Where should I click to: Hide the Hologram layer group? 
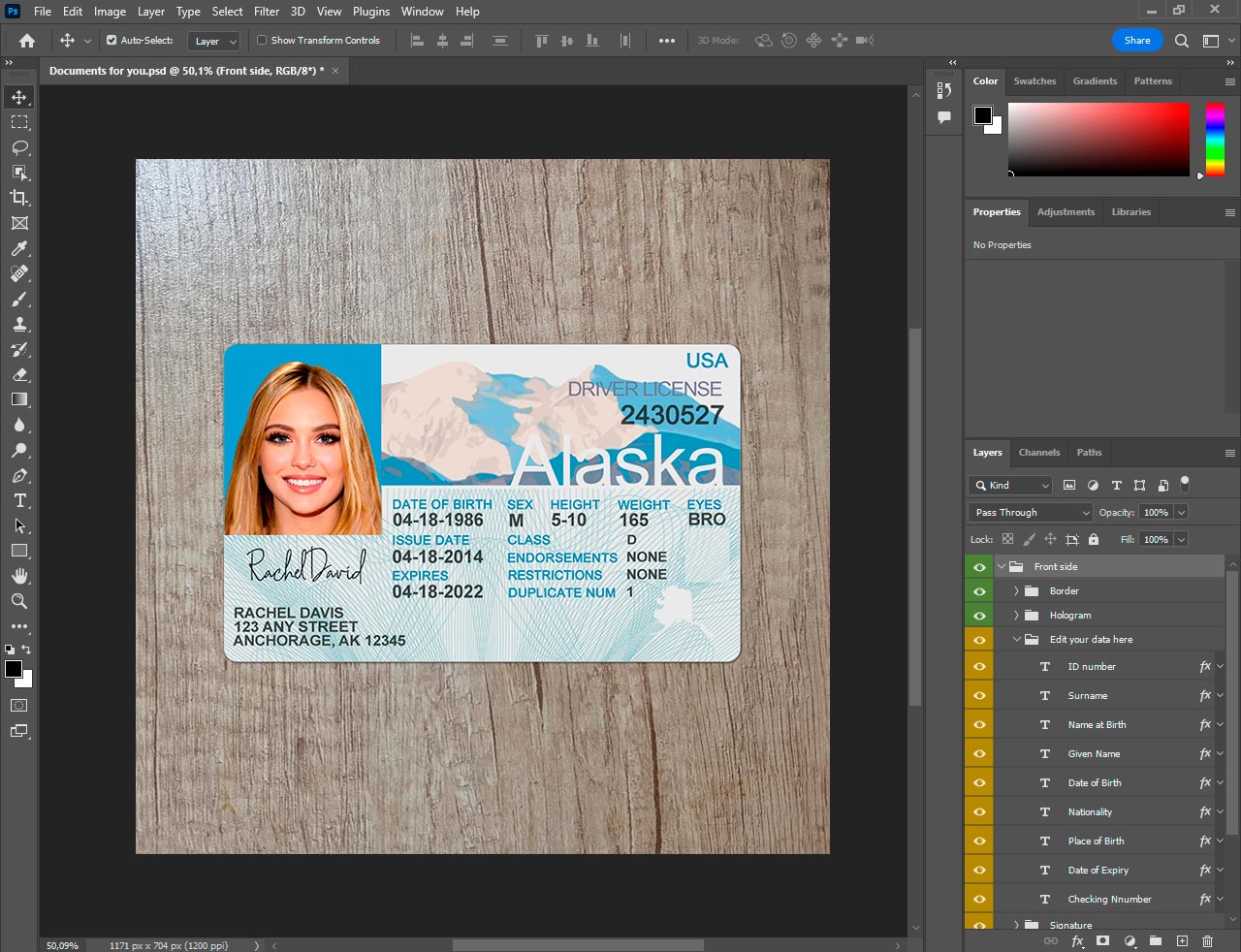(979, 616)
